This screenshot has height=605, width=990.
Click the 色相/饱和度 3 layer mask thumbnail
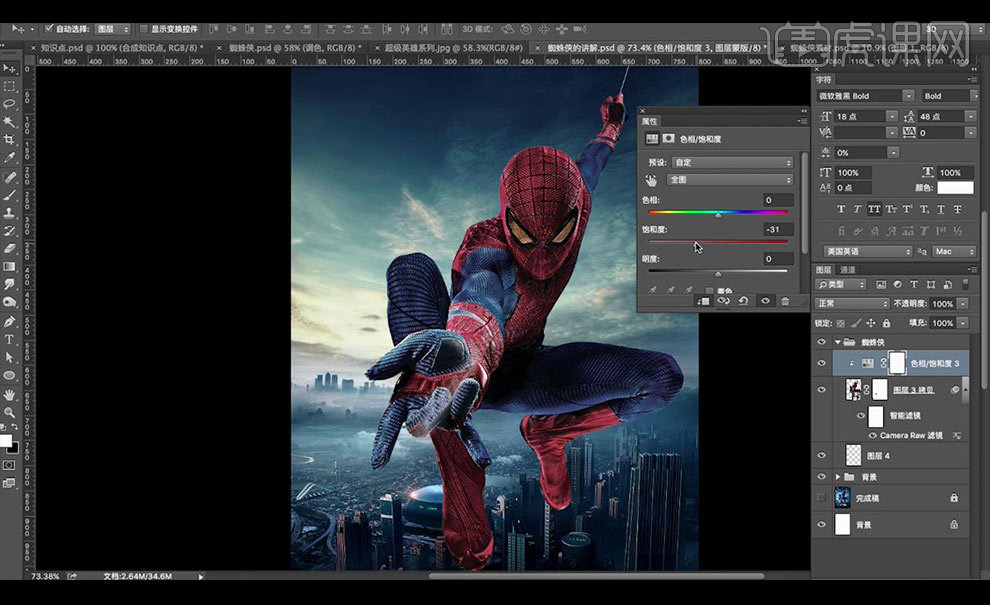coord(897,363)
